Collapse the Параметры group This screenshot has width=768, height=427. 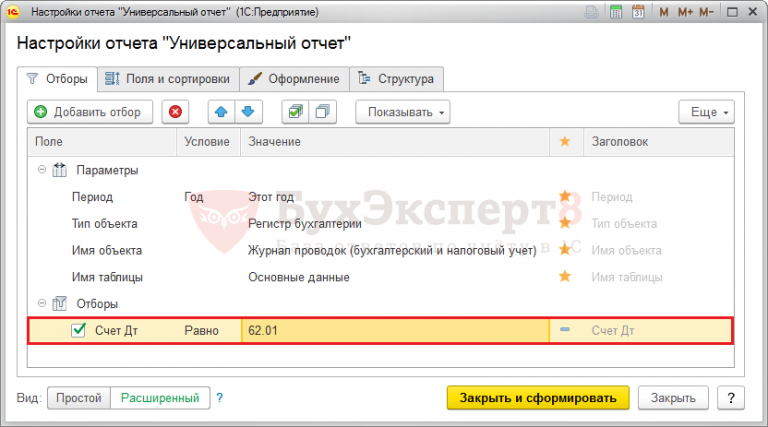[x=42, y=169]
